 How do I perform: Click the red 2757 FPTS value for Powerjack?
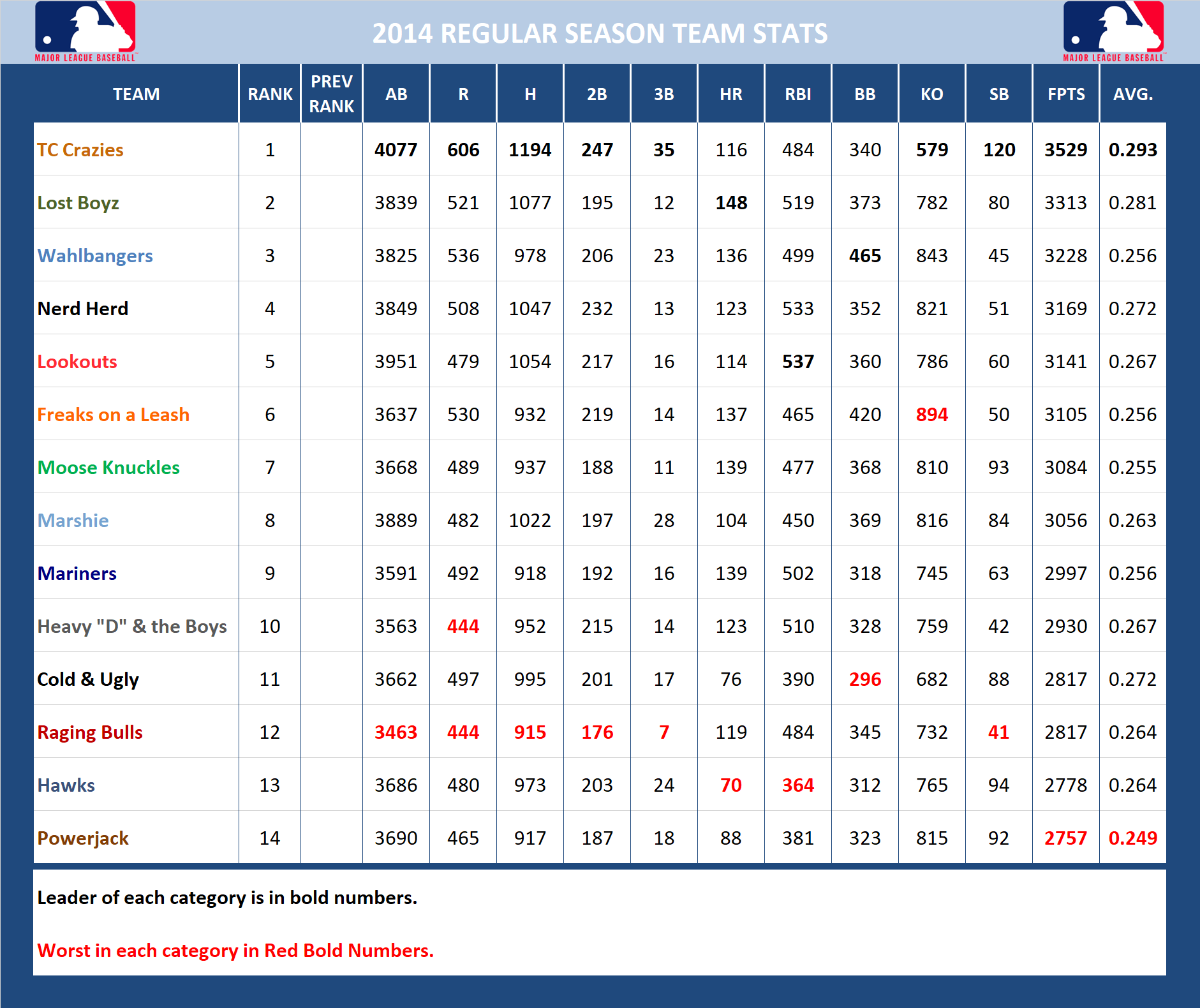(x=1065, y=838)
